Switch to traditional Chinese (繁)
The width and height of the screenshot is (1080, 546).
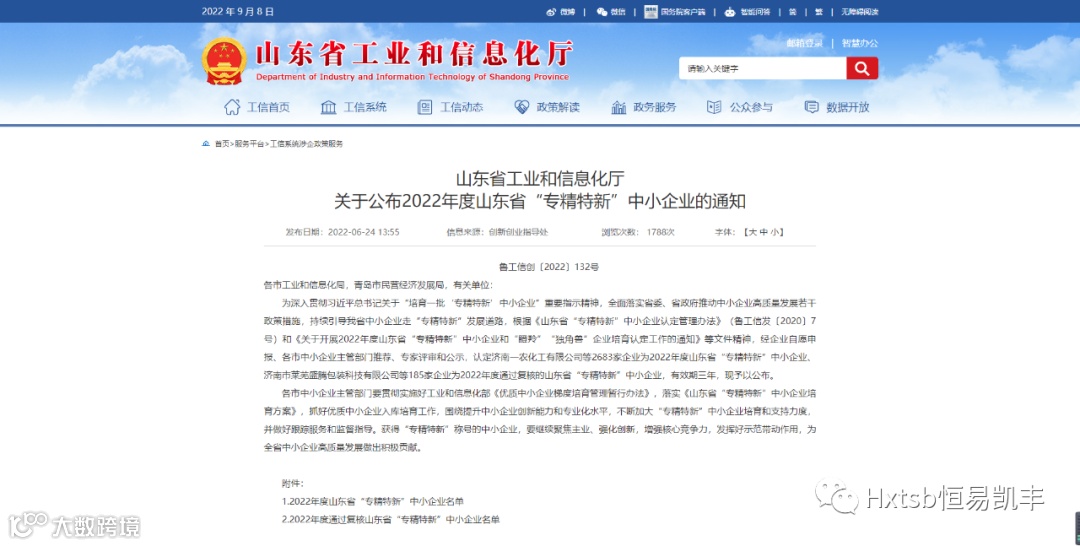click(819, 12)
